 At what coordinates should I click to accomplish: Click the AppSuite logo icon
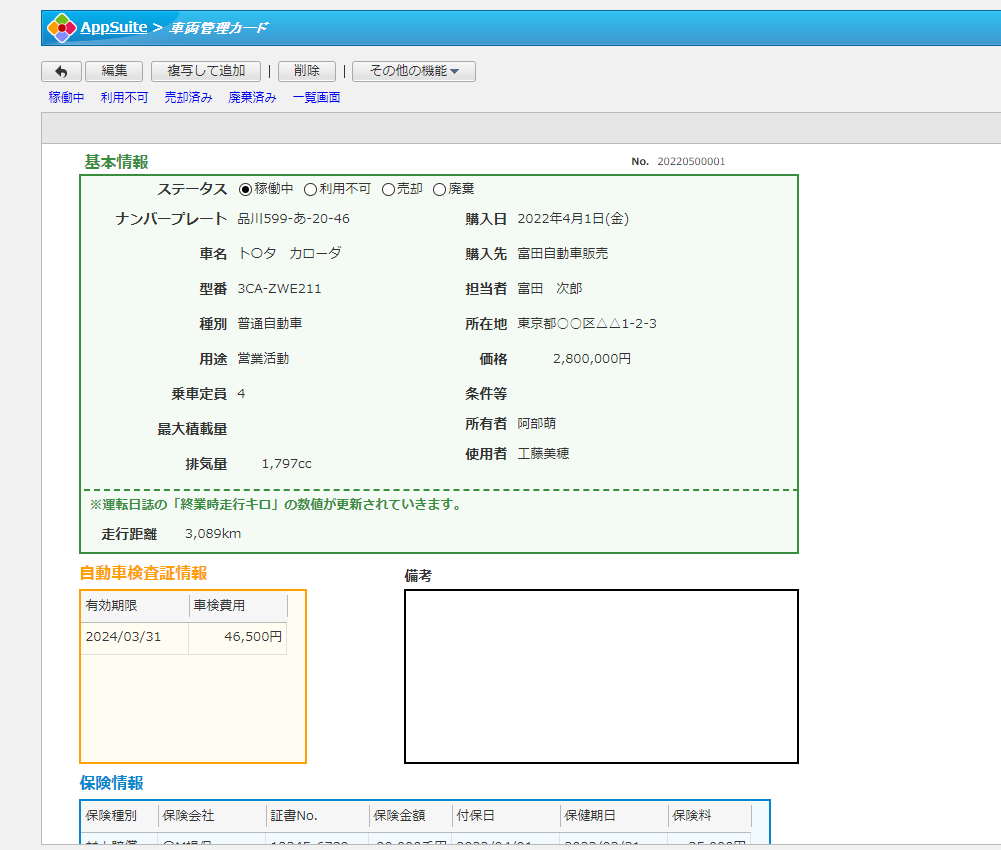[x=62, y=28]
